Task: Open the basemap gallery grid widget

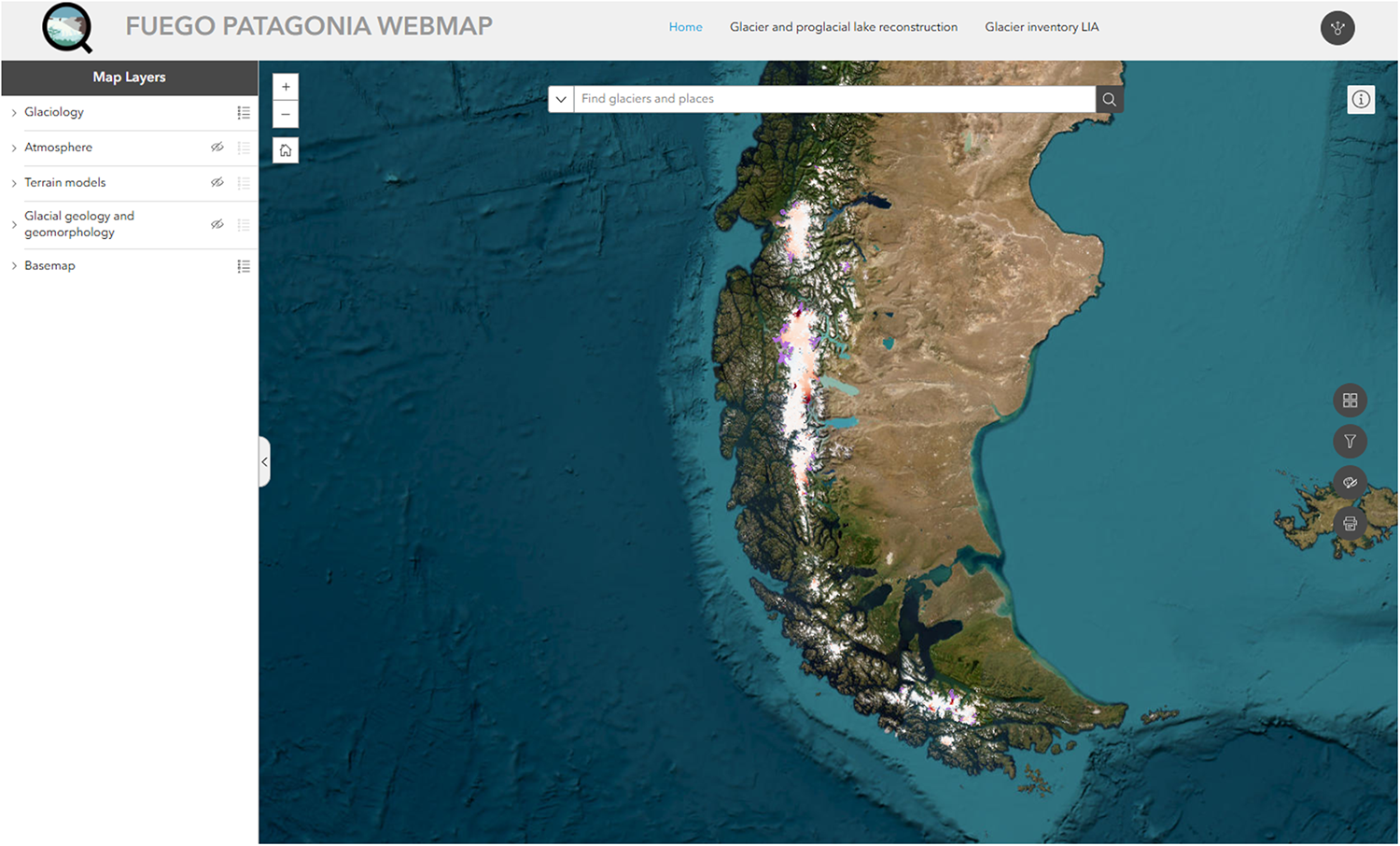Action: (x=1350, y=401)
